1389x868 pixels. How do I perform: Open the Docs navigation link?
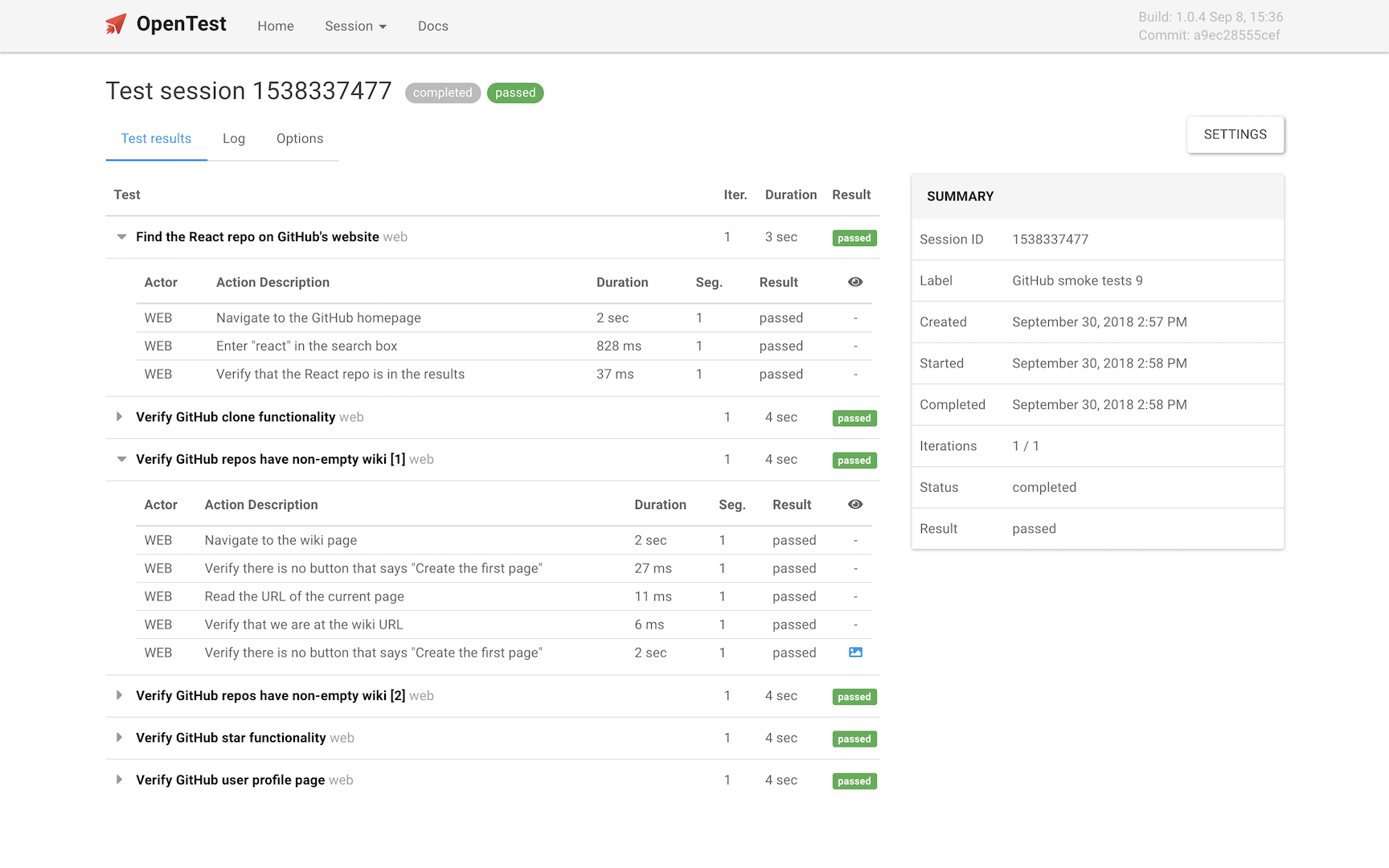433,26
